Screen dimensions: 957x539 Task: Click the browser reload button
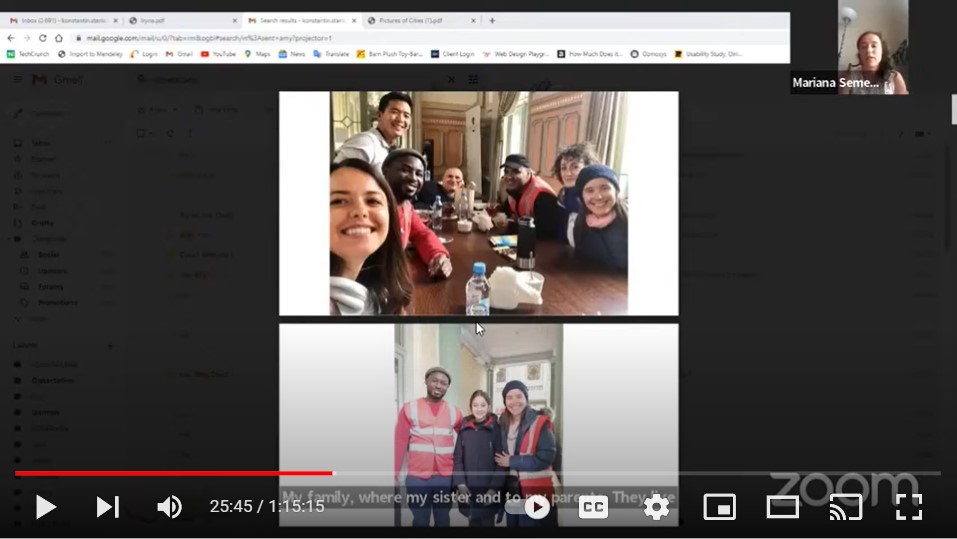(x=43, y=38)
